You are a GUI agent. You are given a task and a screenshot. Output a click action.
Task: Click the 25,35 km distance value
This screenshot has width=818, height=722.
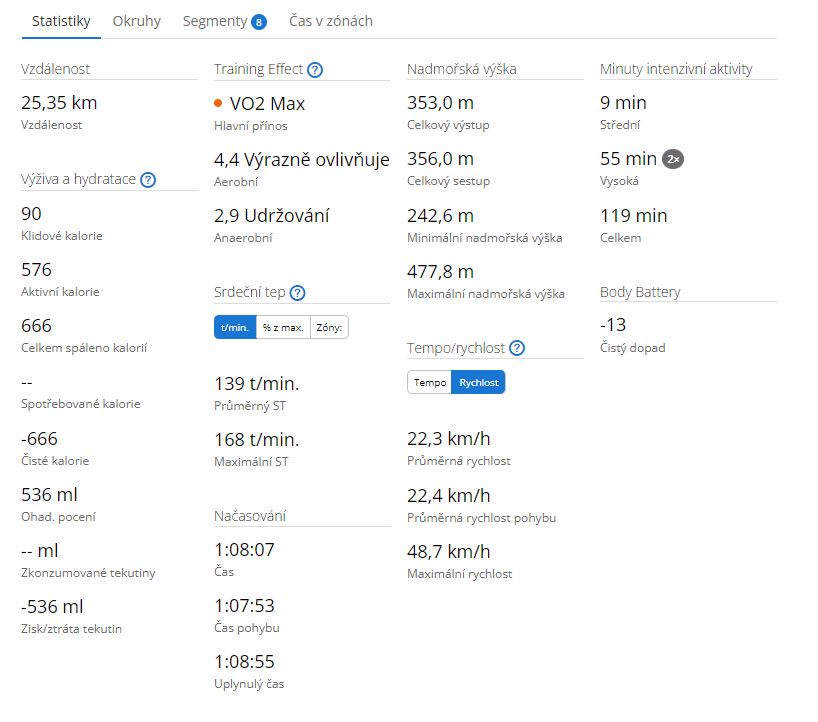[59, 103]
